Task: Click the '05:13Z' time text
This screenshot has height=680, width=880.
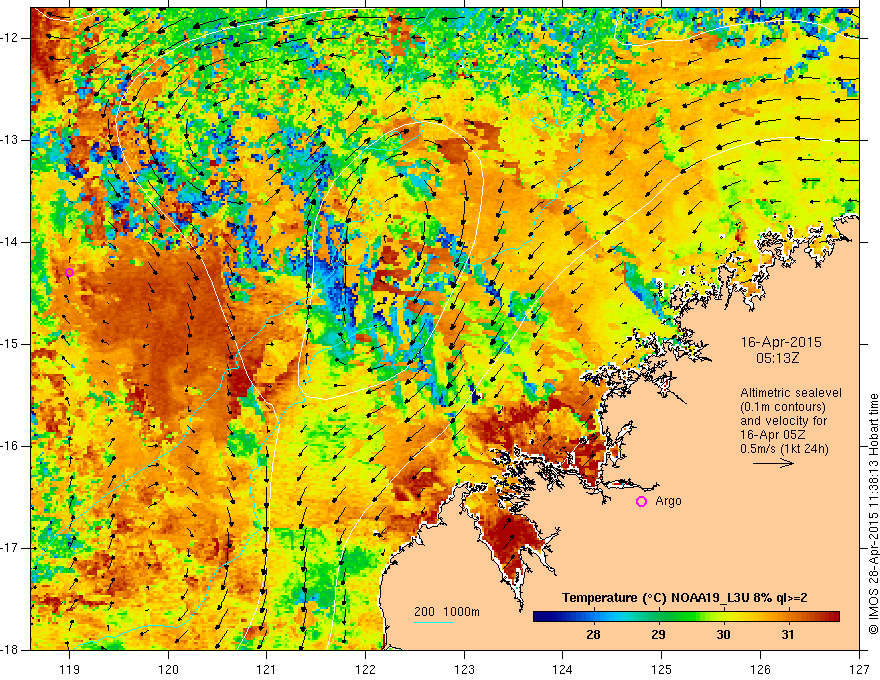Action: 777,358
